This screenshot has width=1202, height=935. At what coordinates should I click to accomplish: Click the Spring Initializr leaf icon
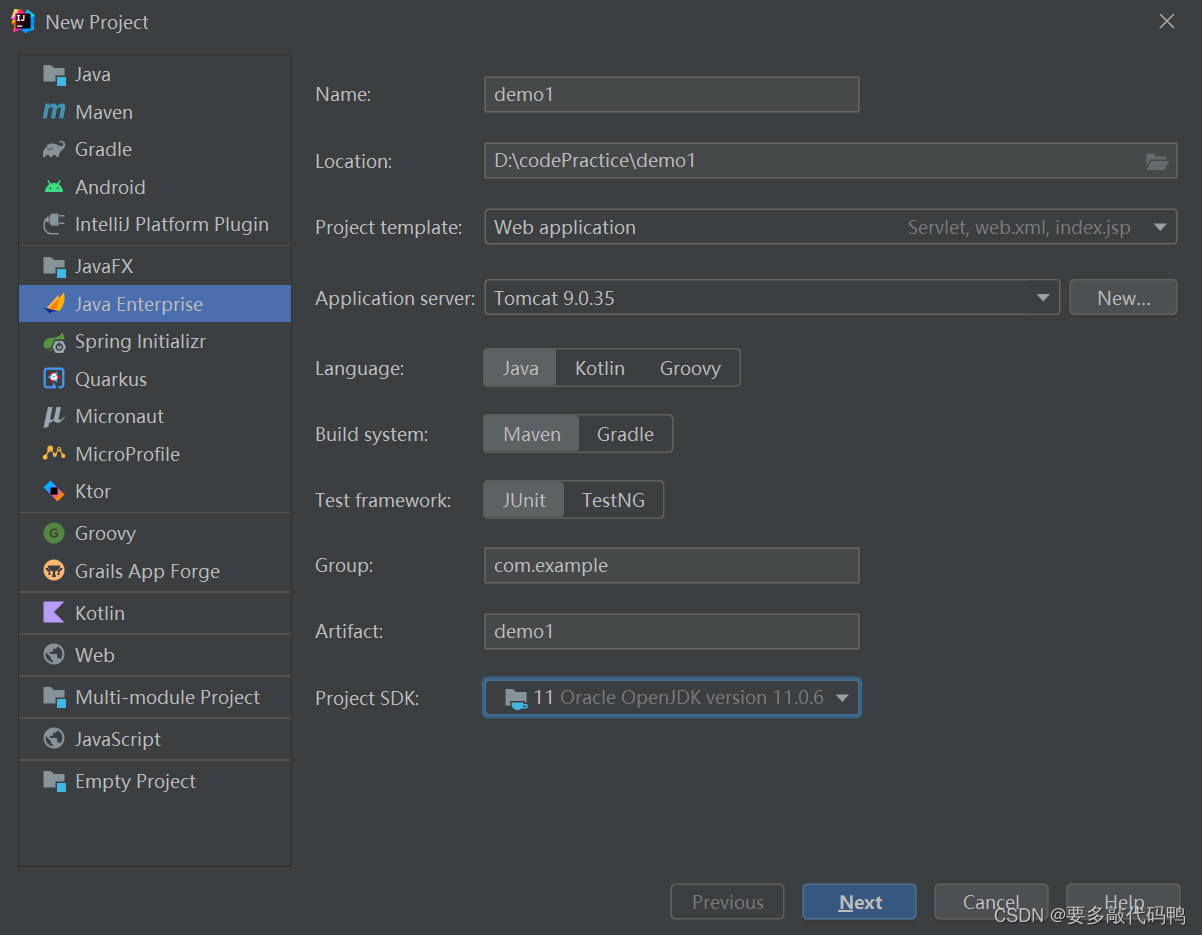pyautogui.click(x=54, y=342)
